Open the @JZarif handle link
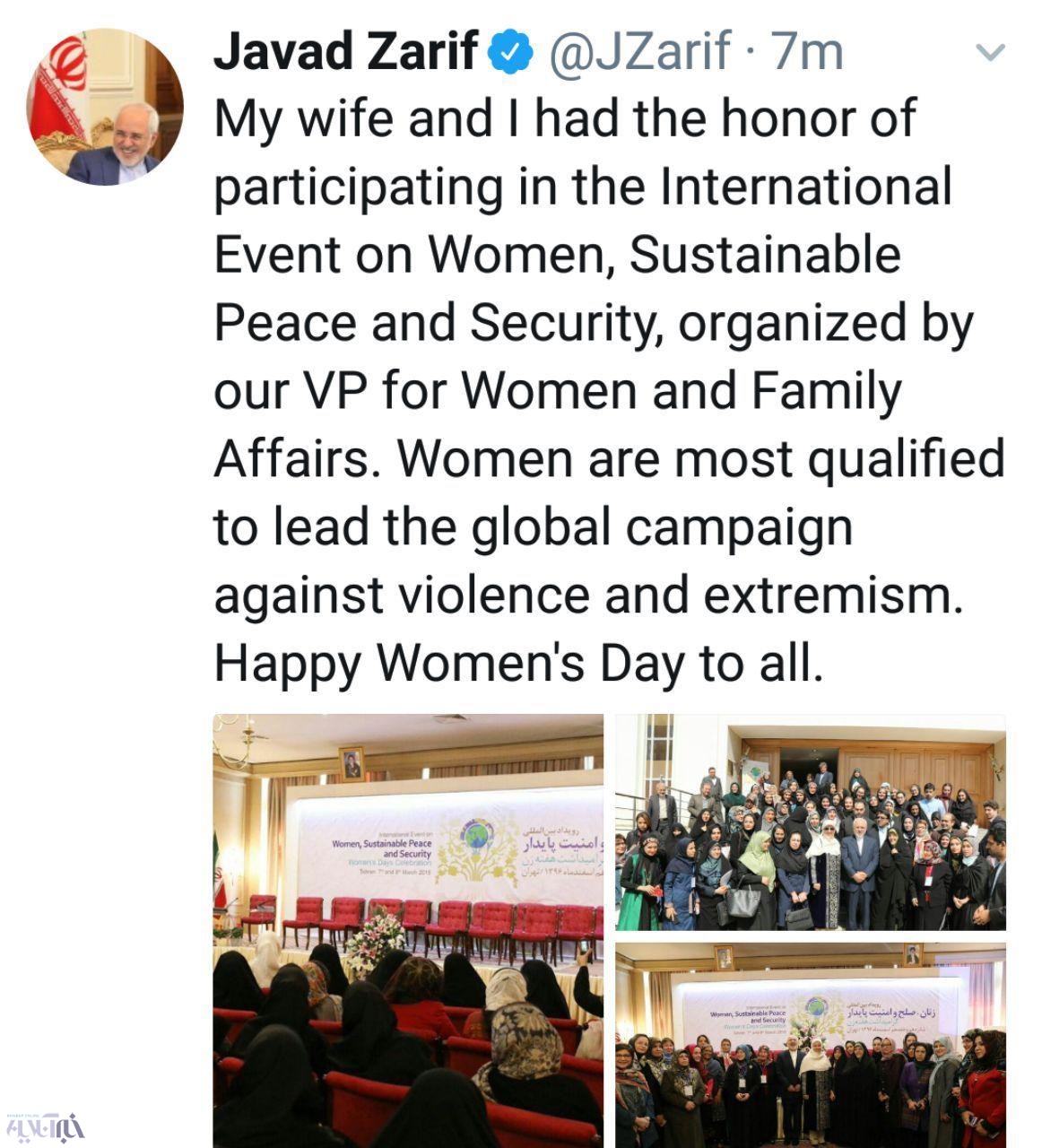 coord(638,51)
